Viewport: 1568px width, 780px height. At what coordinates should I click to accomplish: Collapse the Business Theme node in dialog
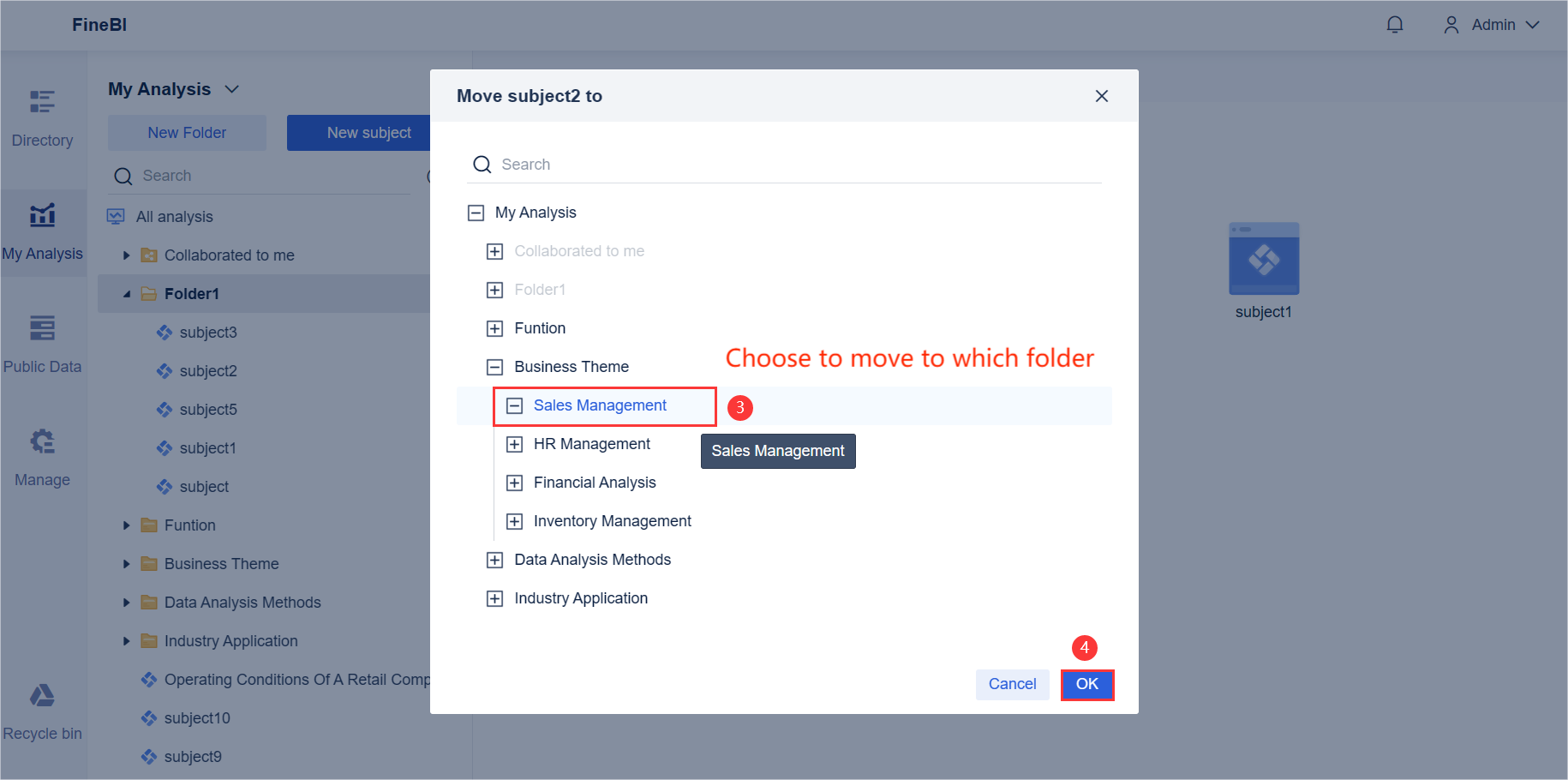pyautogui.click(x=494, y=367)
